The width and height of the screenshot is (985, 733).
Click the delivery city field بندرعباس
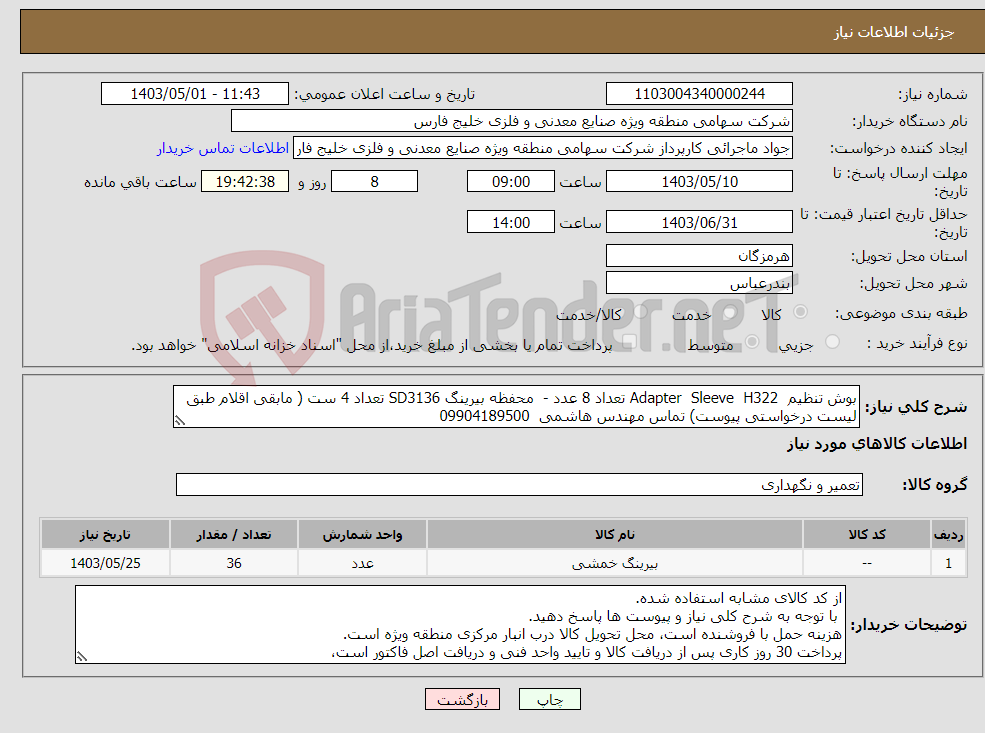699,283
